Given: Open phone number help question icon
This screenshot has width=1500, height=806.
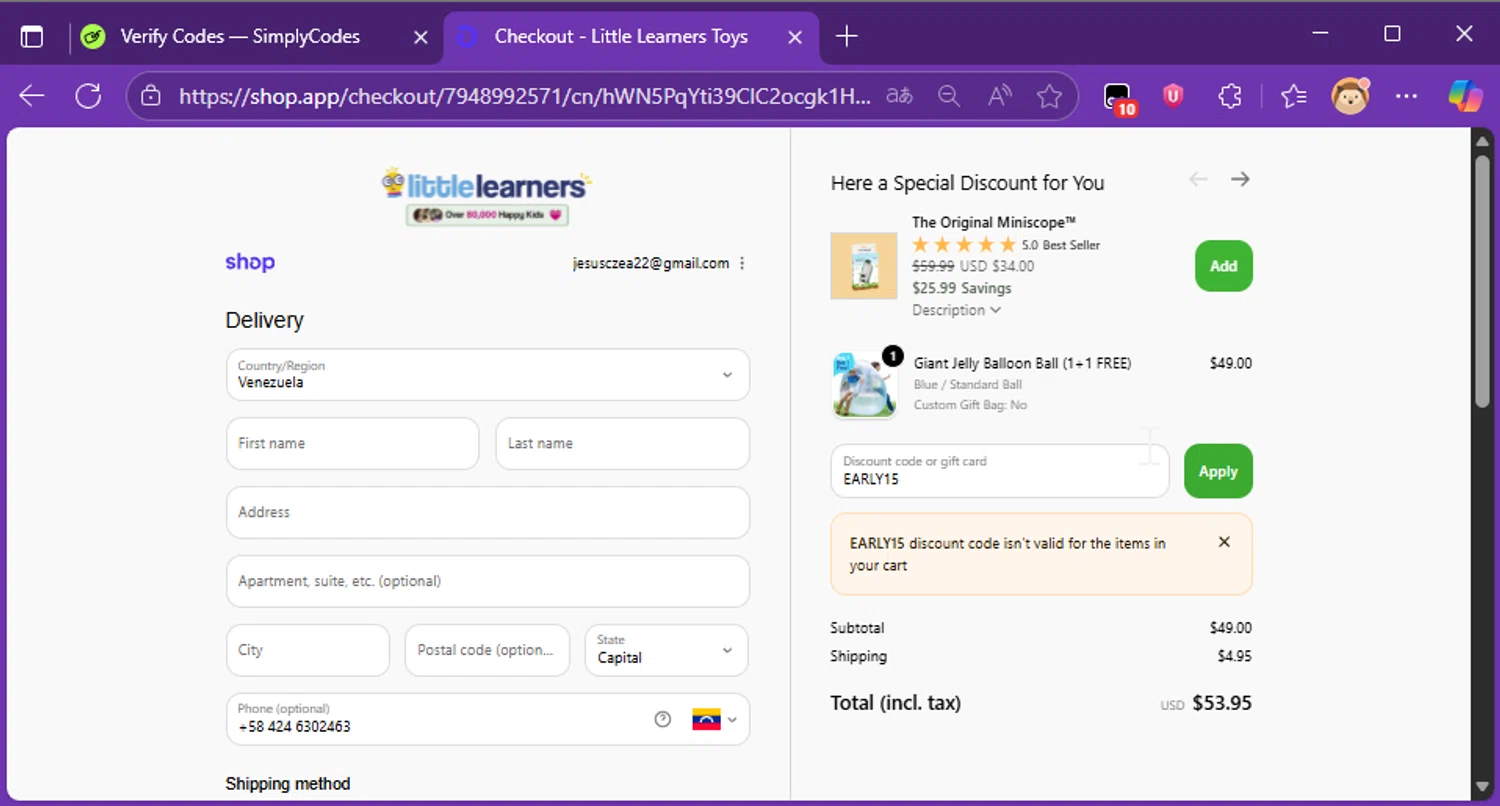Looking at the screenshot, I should pos(662,719).
